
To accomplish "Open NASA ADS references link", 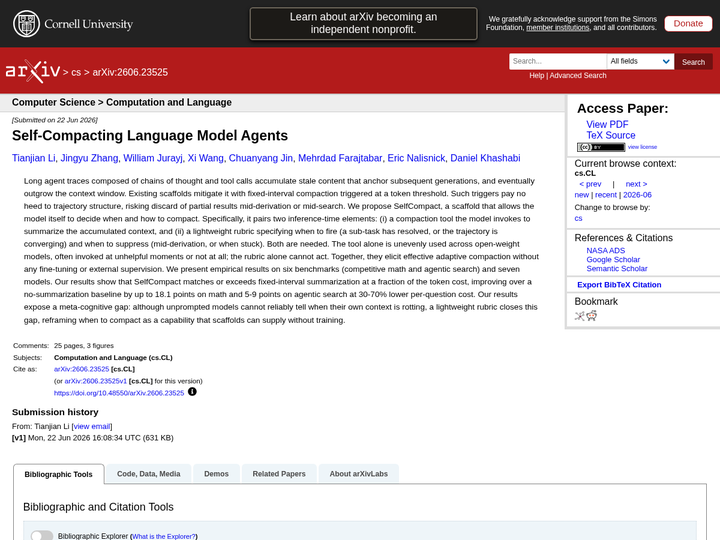I will tap(605, 251).
